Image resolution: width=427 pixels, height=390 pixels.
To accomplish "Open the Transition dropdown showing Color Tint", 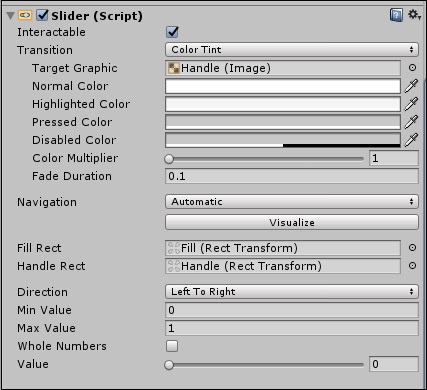I will [x=292, y=50].
